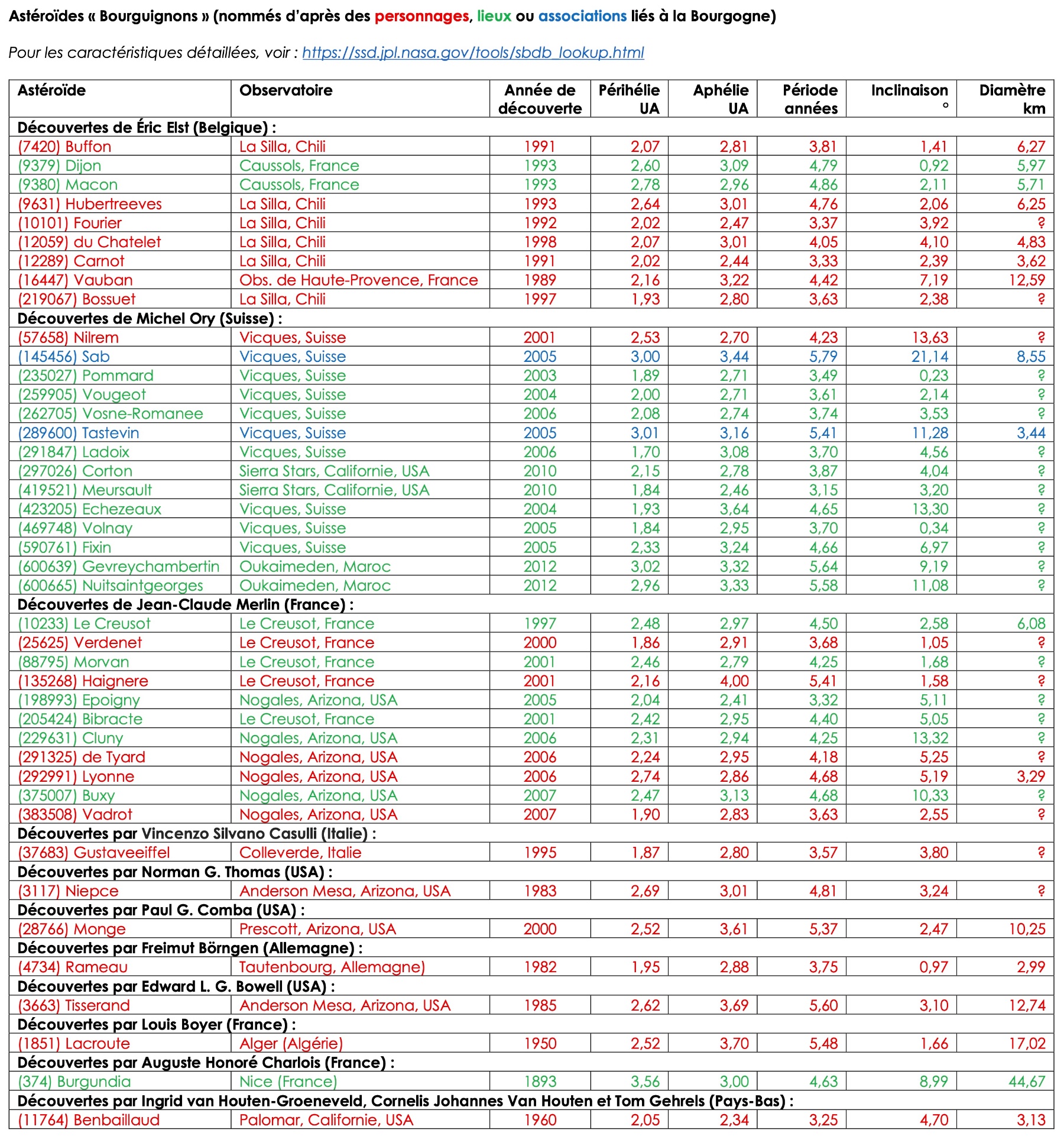Select the Année de découverte header
This screenshot has width=1064, height=1136.
point(539,99)
